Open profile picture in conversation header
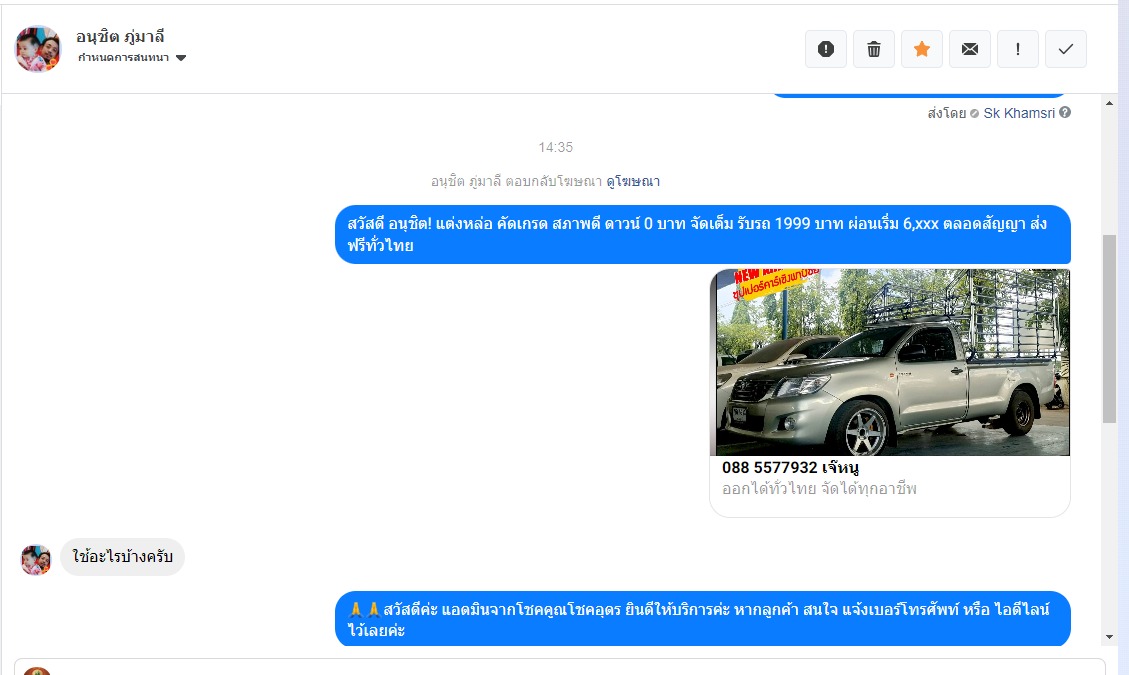The height and width of the screenshot is (675, 1129). 38,49
